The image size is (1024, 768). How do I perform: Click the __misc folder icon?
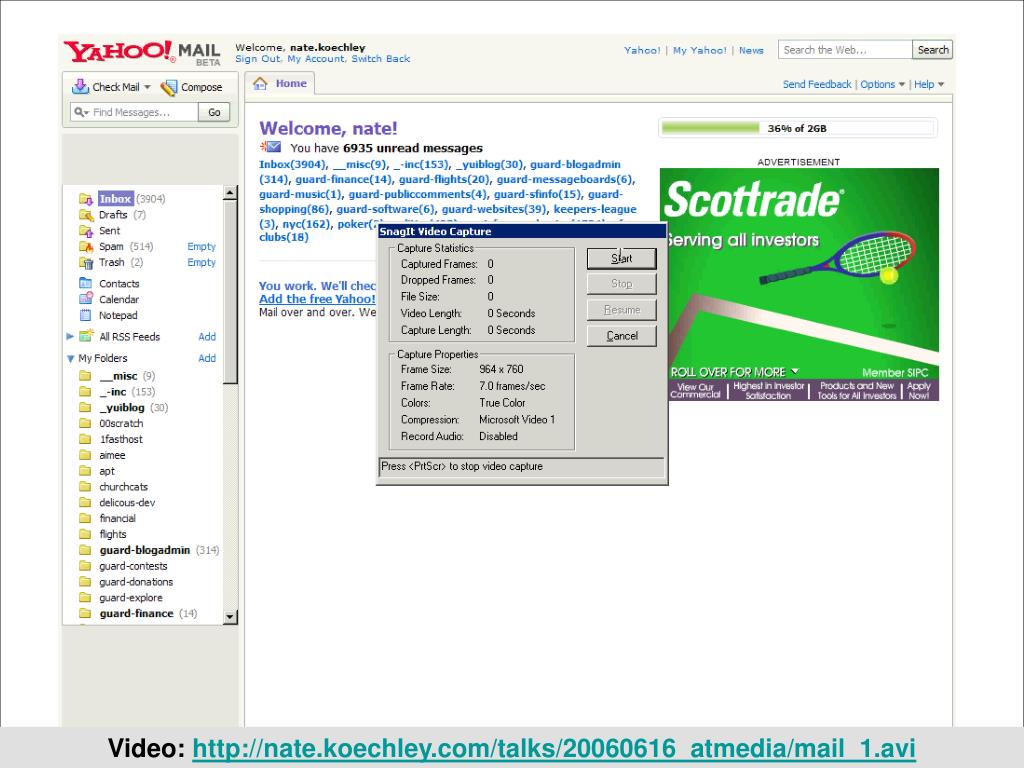coord(85,376)
